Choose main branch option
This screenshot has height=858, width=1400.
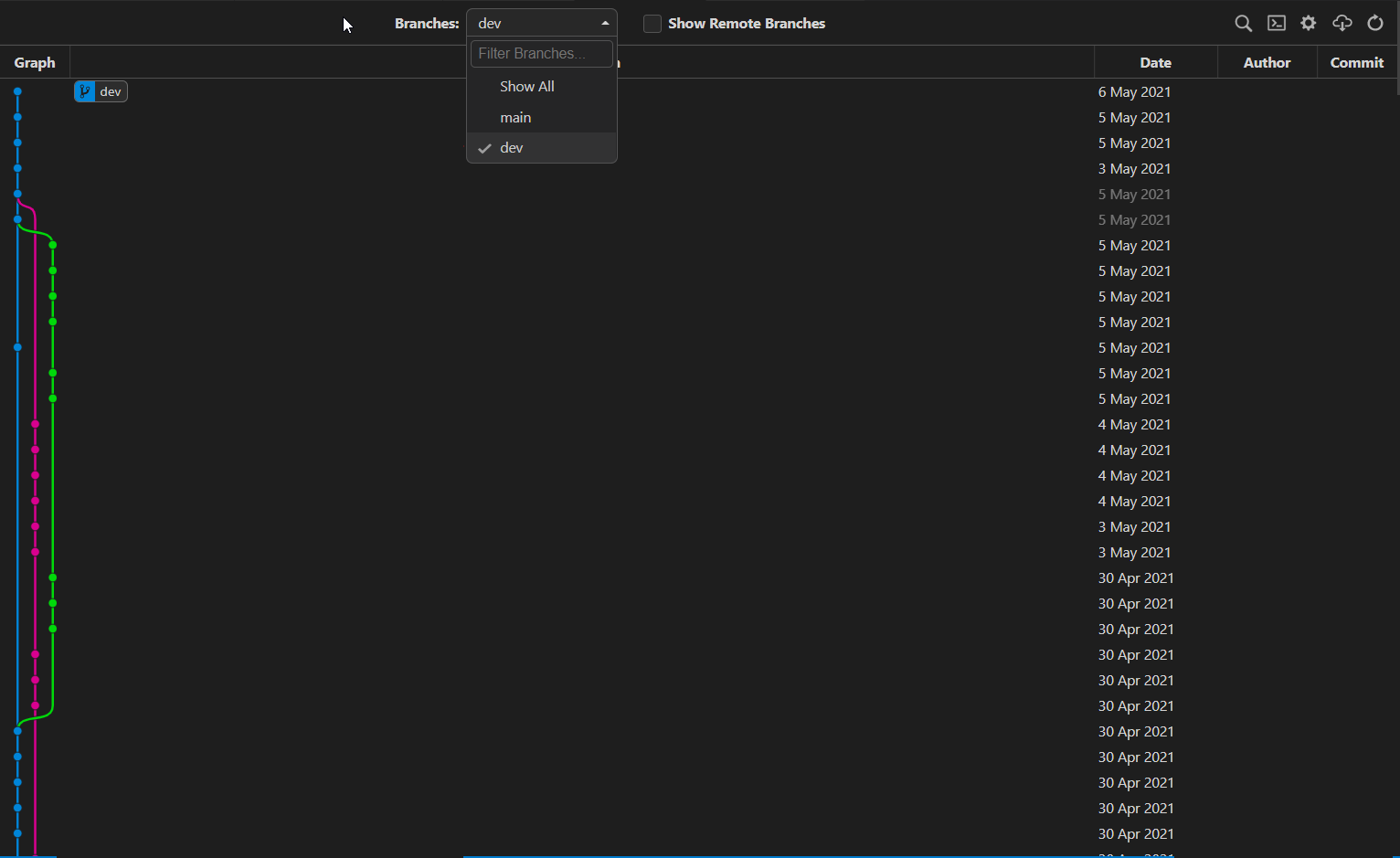coord(542,118)
